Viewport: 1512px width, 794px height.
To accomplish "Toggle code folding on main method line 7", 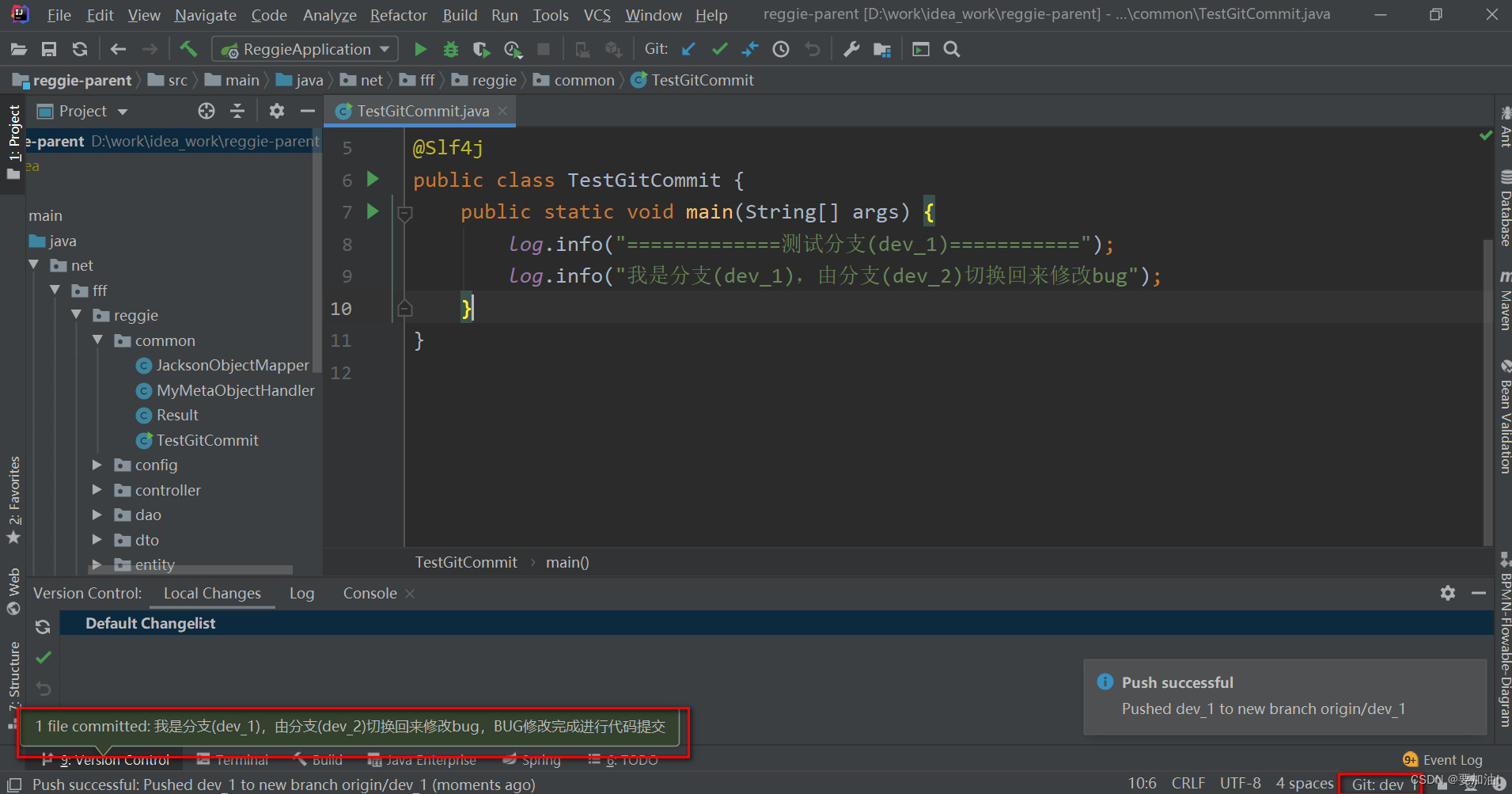I will [x=405, y=213].
